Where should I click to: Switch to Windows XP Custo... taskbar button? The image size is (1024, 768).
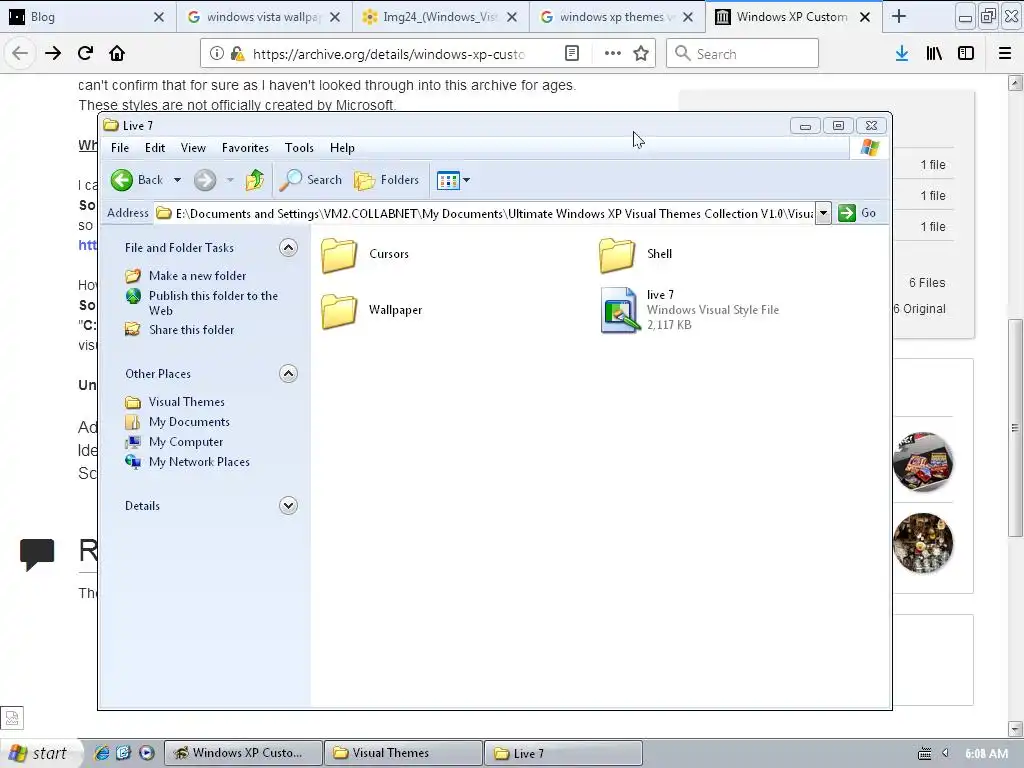pyautogui.click(x=243, y=753)
